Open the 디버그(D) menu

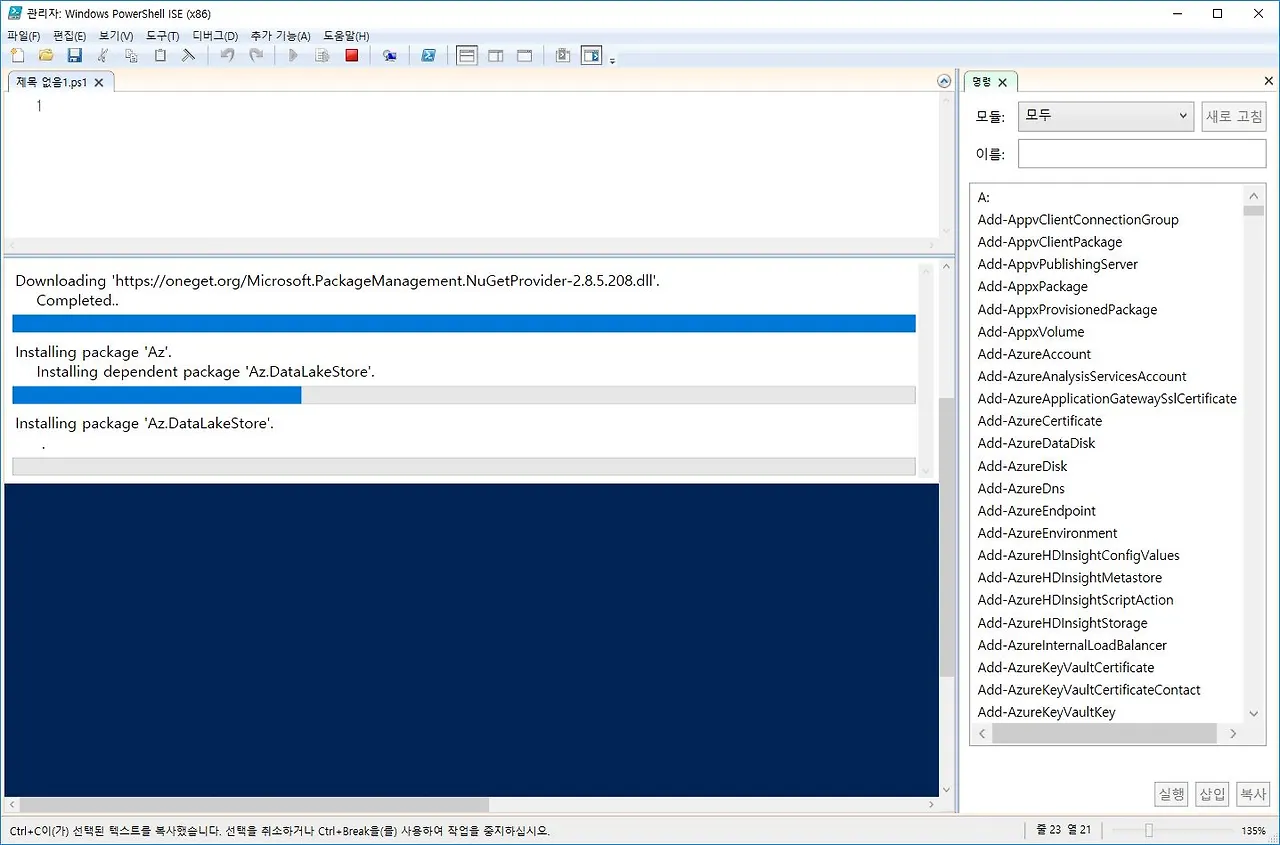click(215, 36)
